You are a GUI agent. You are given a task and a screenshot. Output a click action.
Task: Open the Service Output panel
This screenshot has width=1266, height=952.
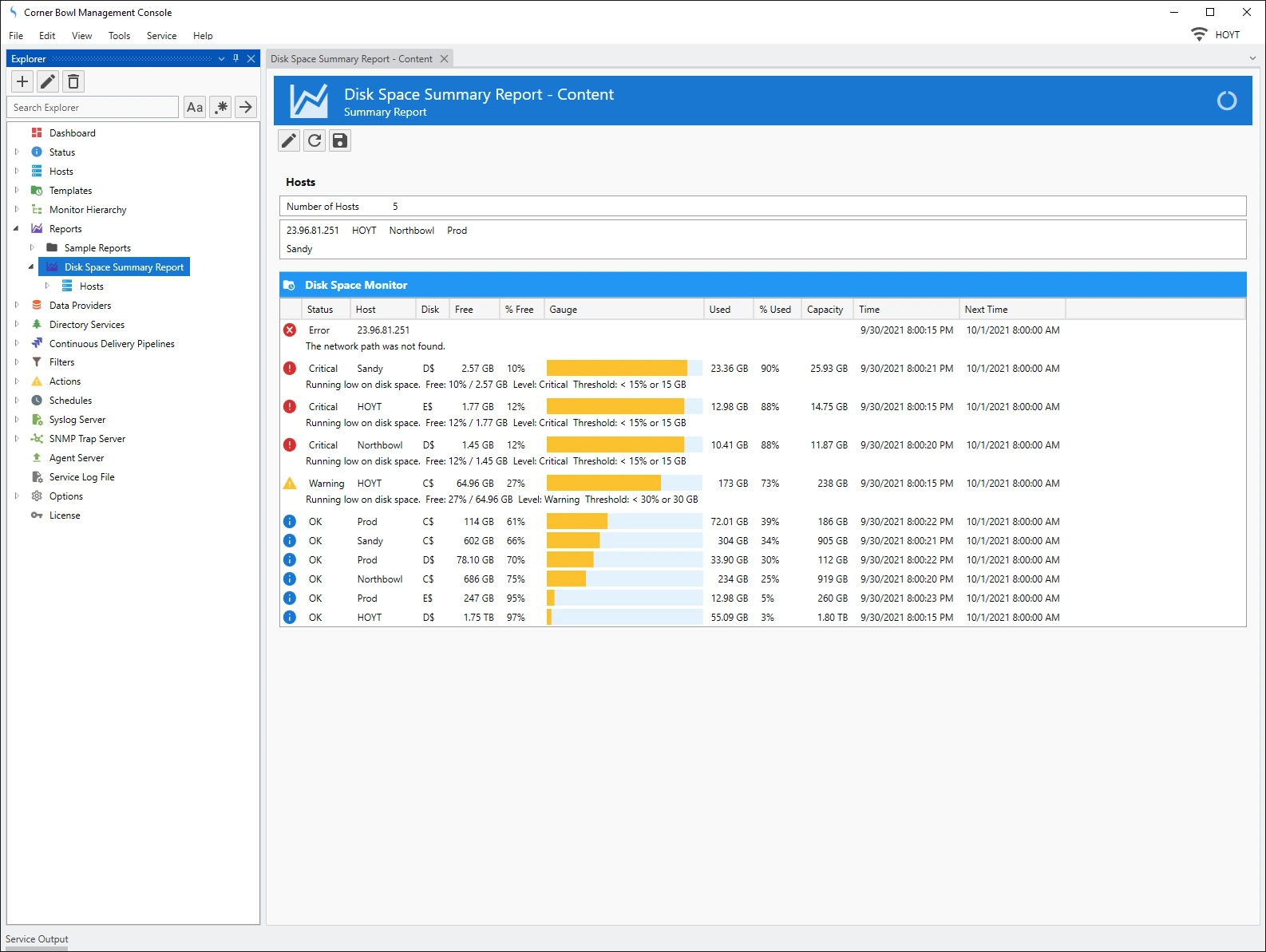37,939
